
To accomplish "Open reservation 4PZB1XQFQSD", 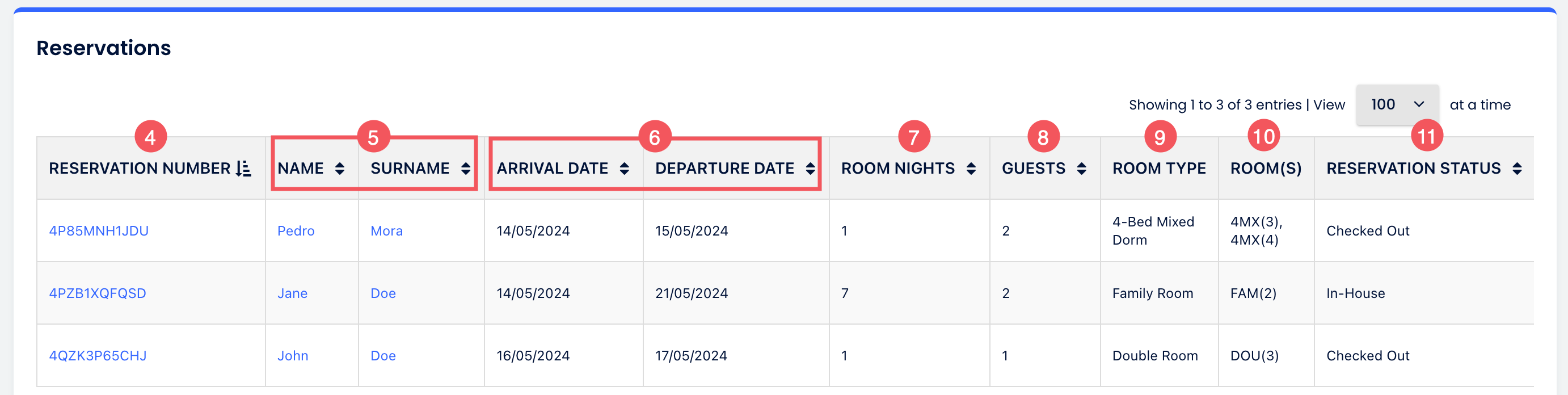I will click(x=98, y=293).
